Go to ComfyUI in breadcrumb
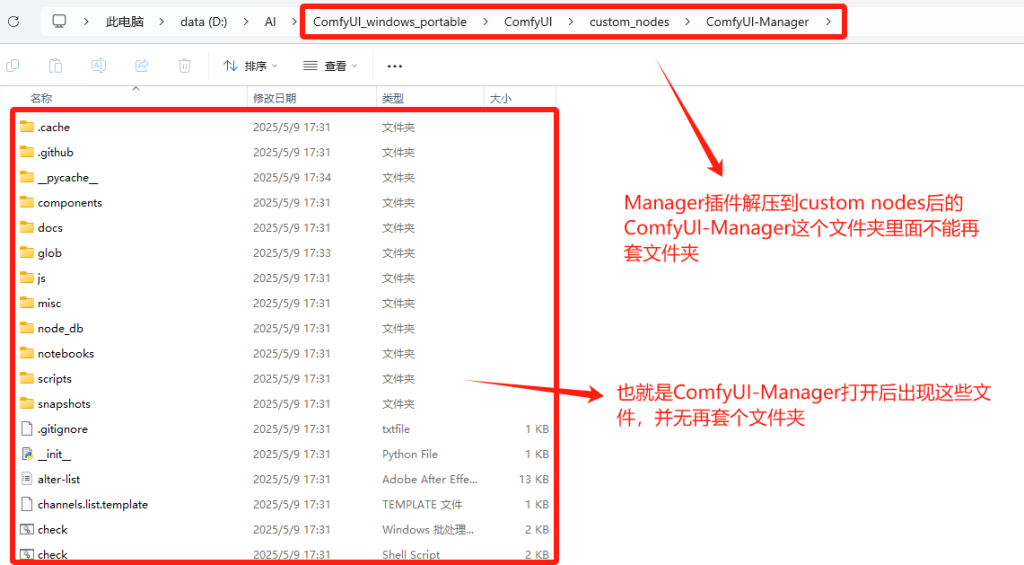 [528, 22]
